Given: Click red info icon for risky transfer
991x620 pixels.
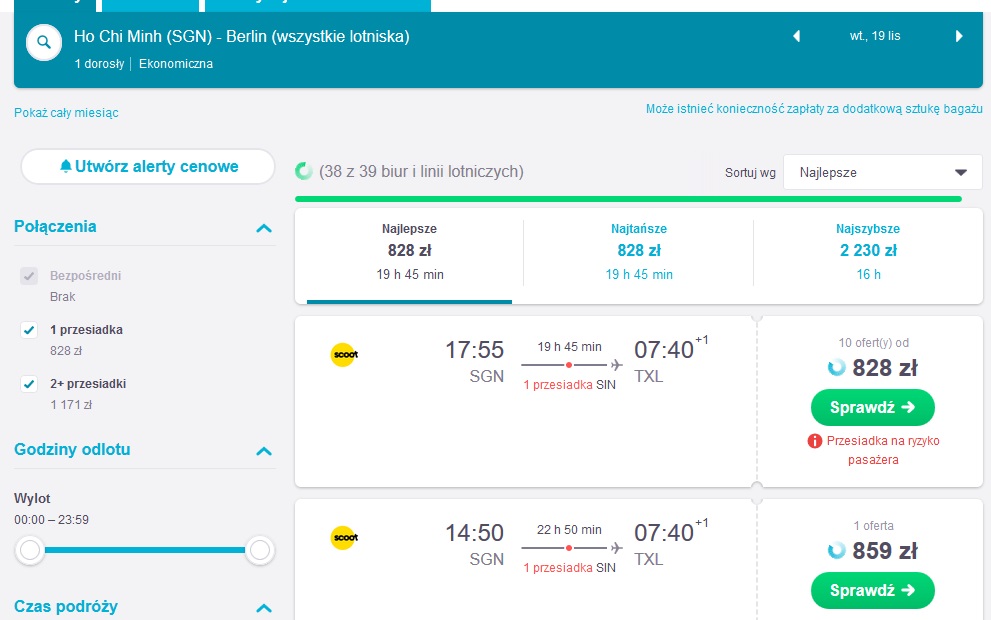Looking at the screenshot, I should (815, 441).
